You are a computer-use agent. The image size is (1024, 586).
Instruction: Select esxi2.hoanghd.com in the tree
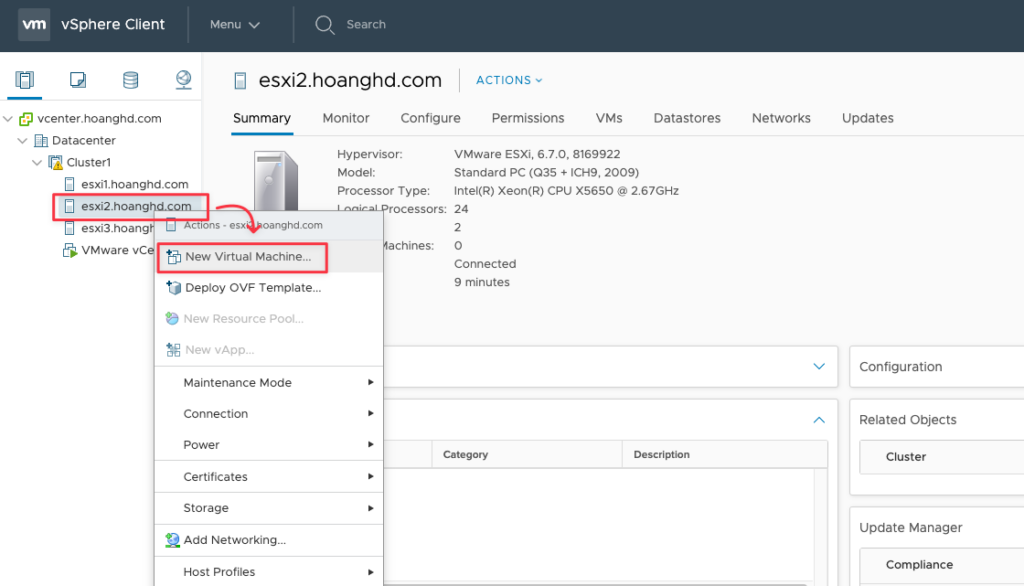tap(136, 206)
